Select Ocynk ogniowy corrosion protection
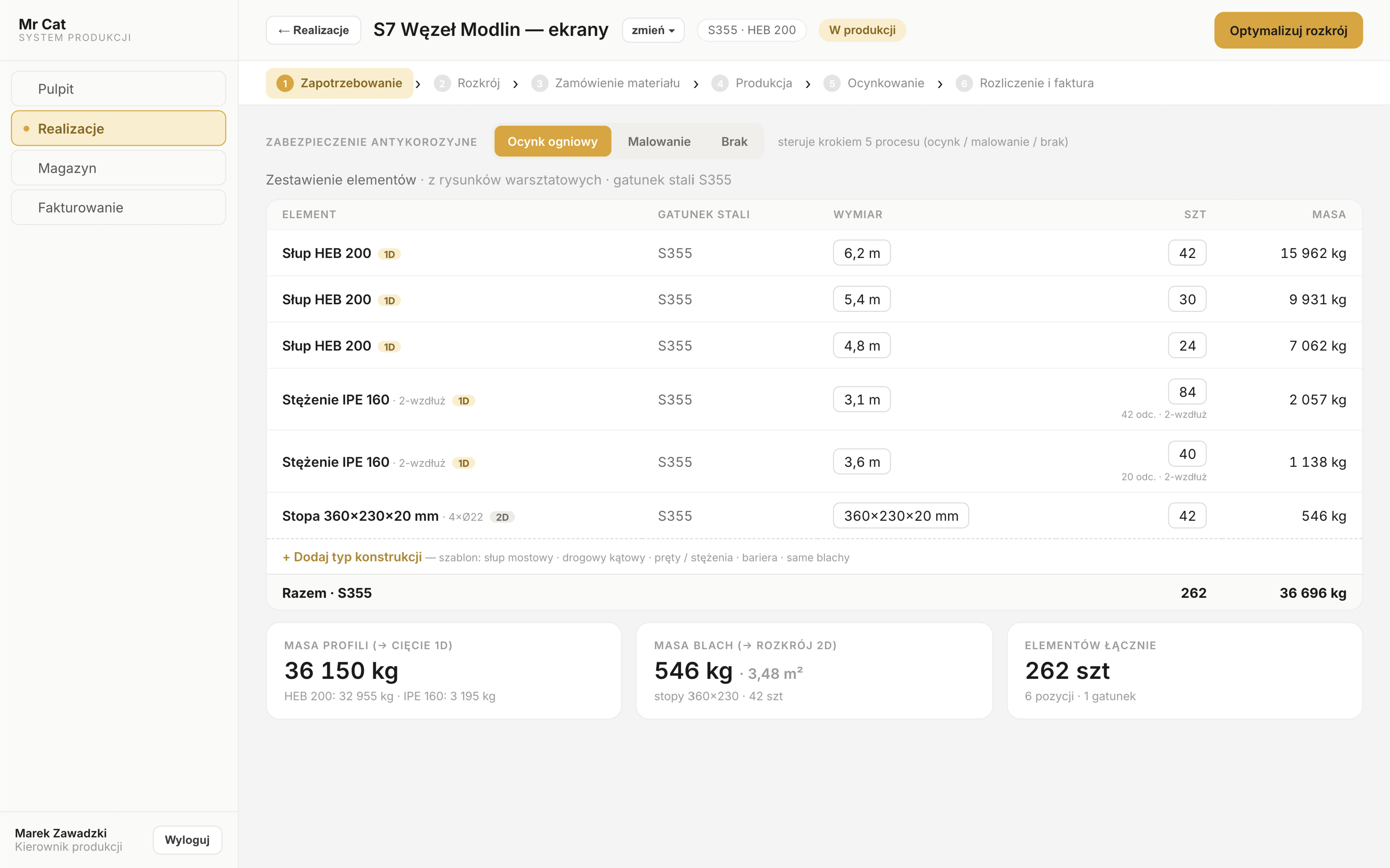Viewport: 1390px width, 868px height. click(552, 141)
